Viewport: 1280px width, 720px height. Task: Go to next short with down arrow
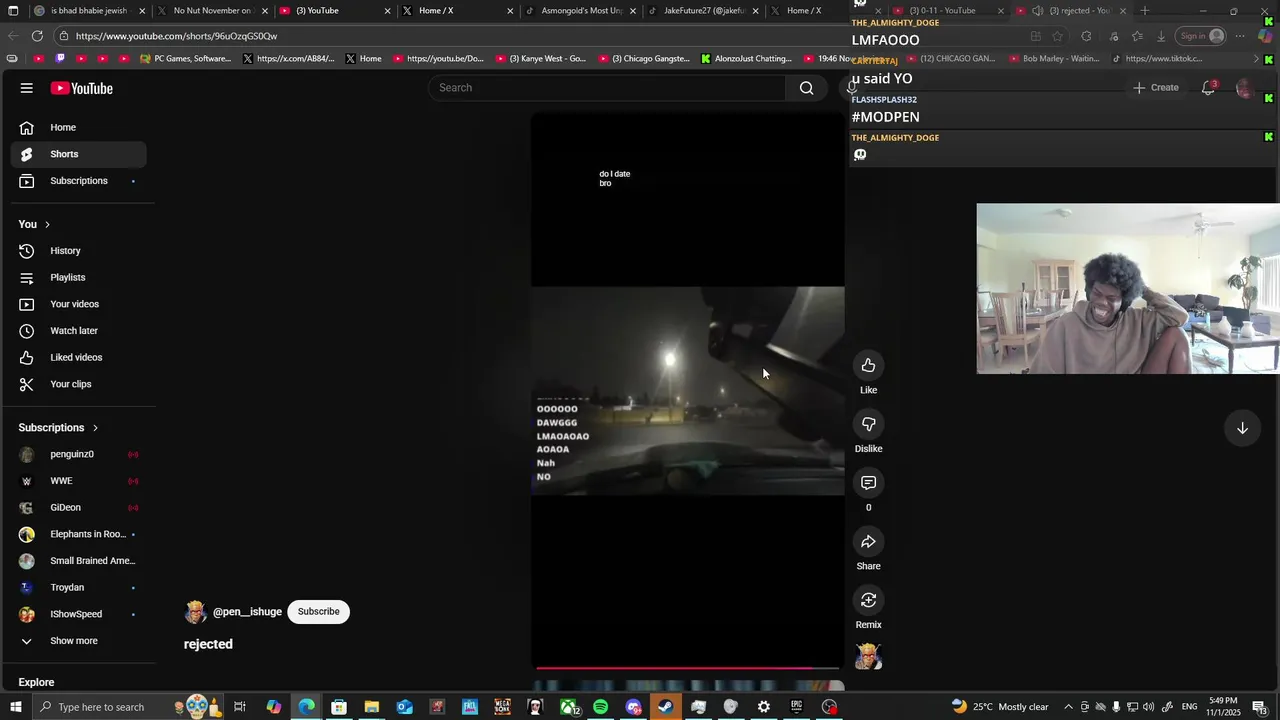pyautogui.click(x=1242, y=428)
